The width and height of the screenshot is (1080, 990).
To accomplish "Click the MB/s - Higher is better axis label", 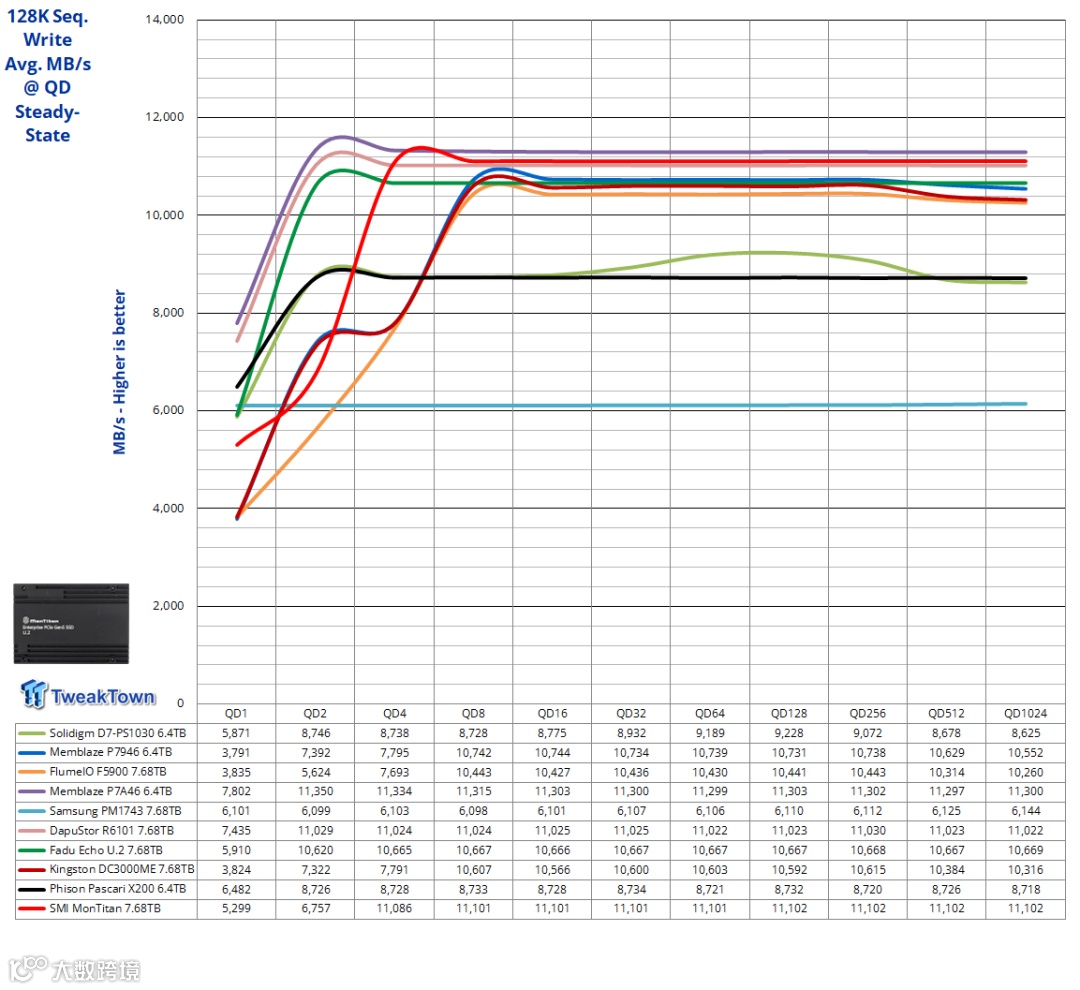I will point(120,372).
